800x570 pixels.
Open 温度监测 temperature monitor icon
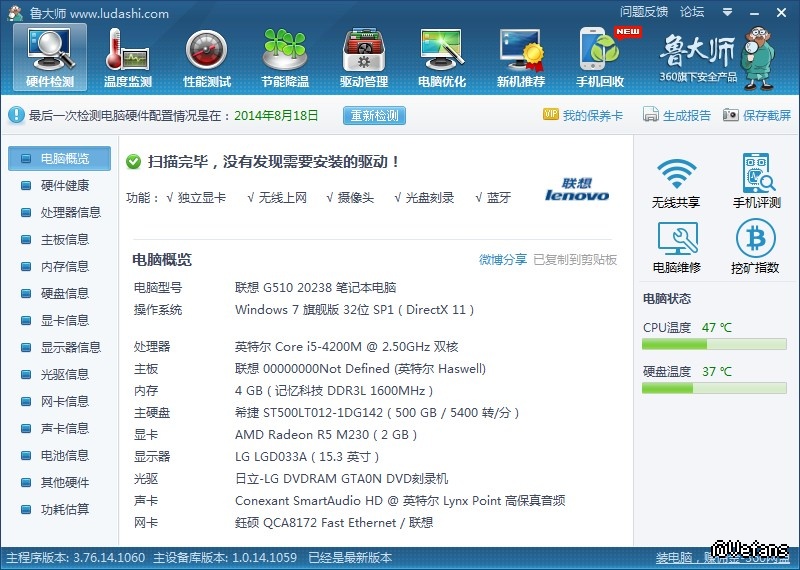tap(128, 57)
